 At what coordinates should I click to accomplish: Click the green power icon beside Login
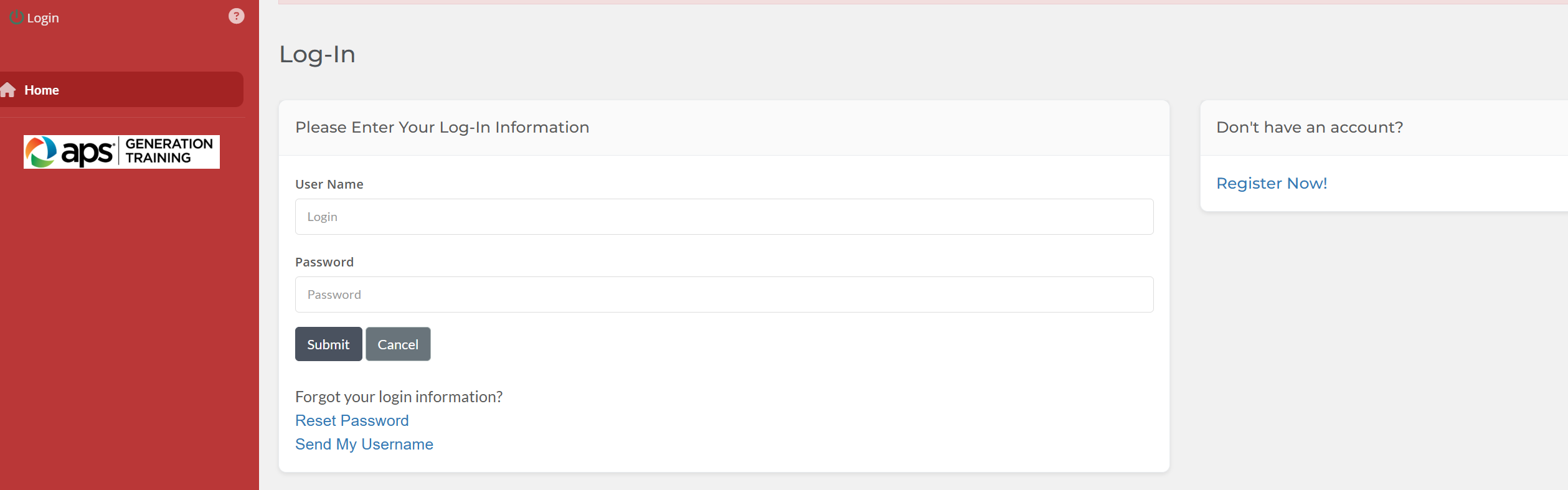17,18
